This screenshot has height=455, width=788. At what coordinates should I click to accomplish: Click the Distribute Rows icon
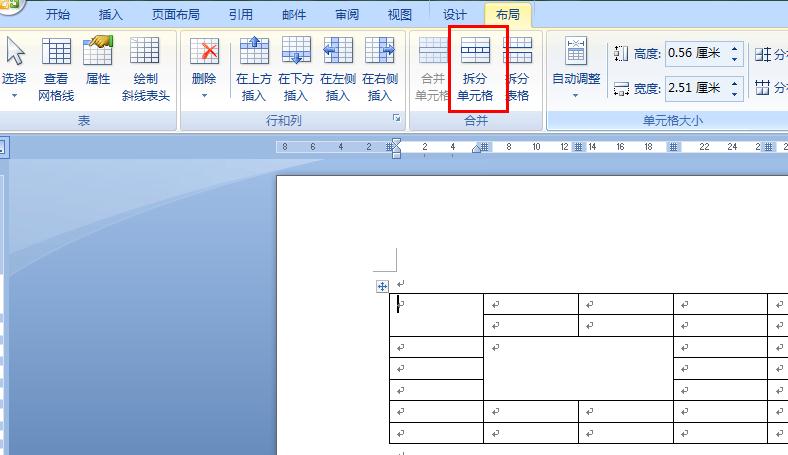[763, 54]
